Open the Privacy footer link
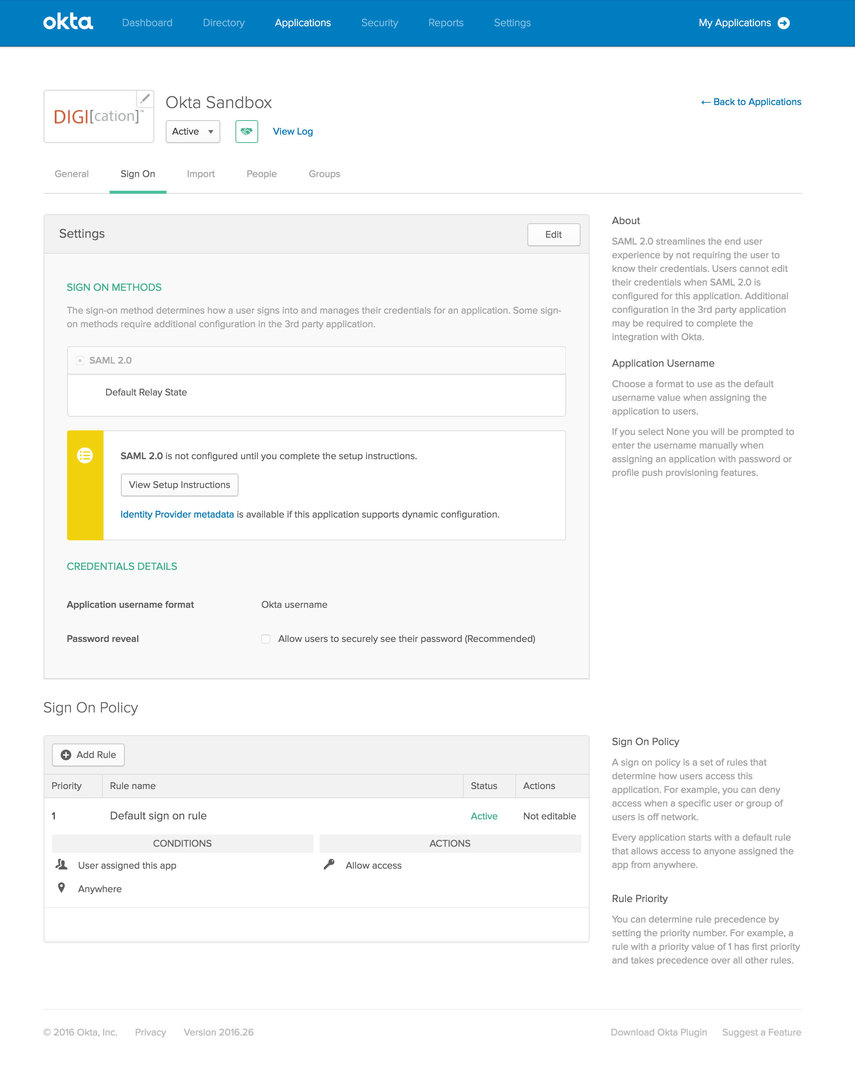The width and height of the screenshot is (855, 1078). tap(151, 1032)
